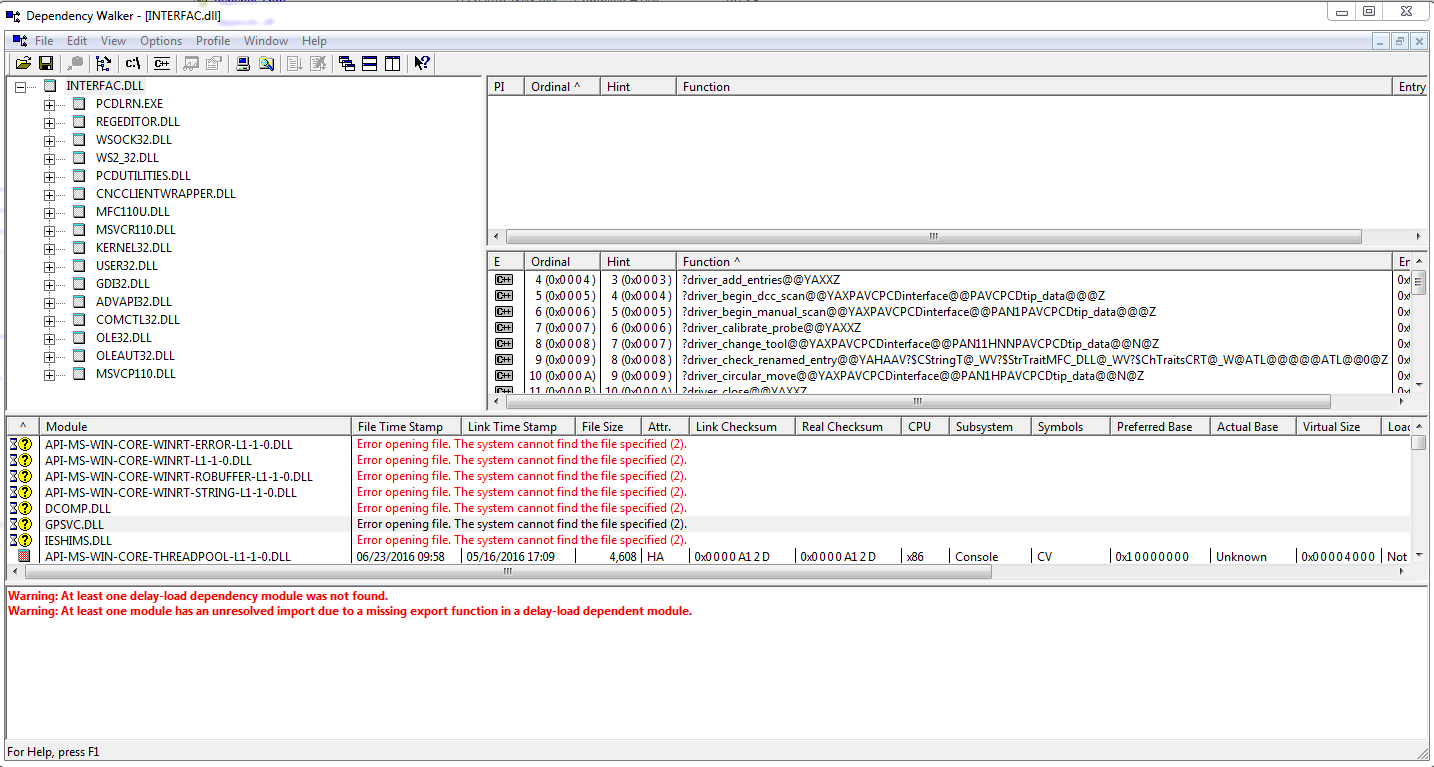This screenshot has height=767, width=1434.
Task: Toggle Auto Expand tree toolbar icon
Action: pos(103,63)
